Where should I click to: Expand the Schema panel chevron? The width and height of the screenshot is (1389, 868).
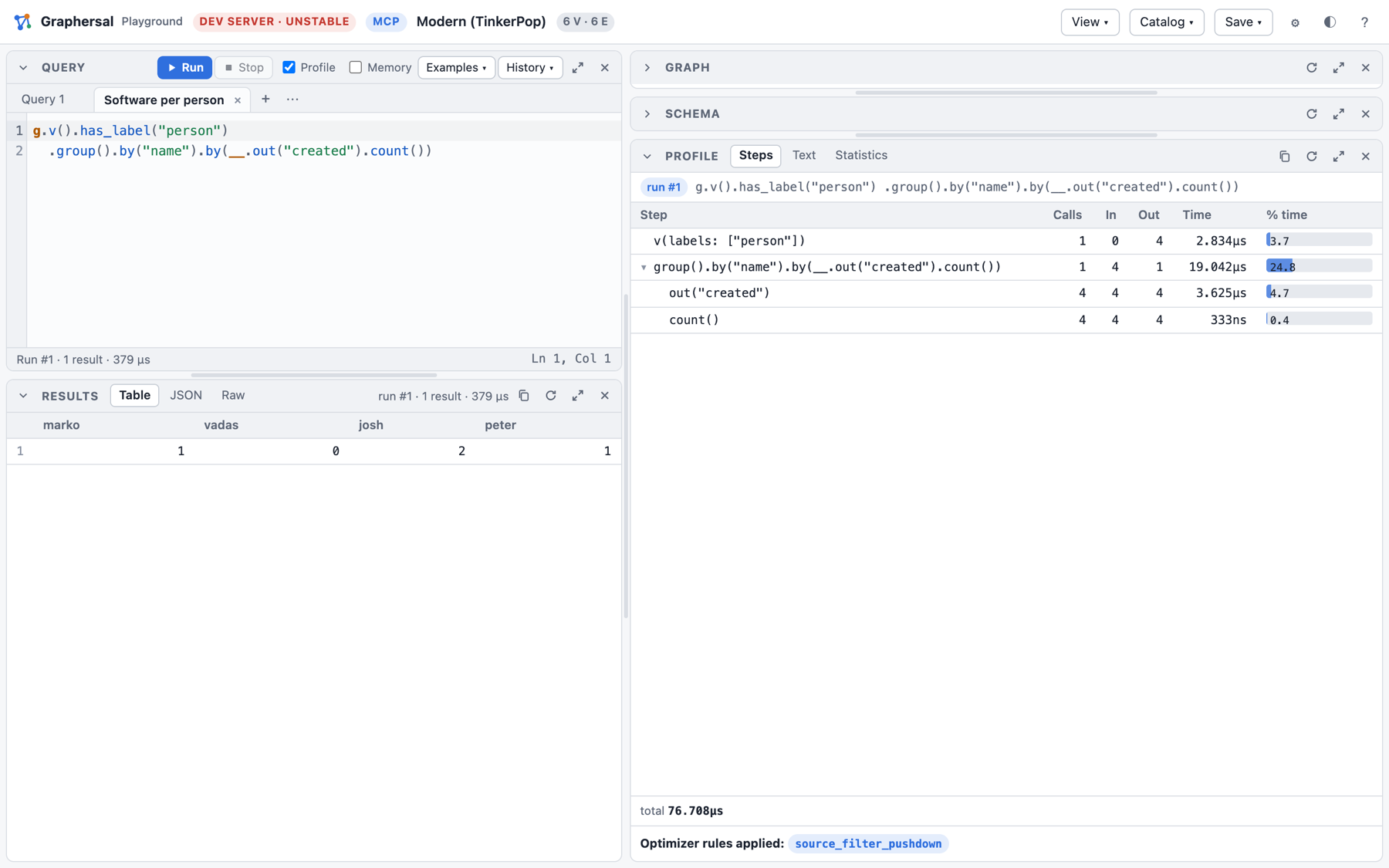tap(647, 114)
